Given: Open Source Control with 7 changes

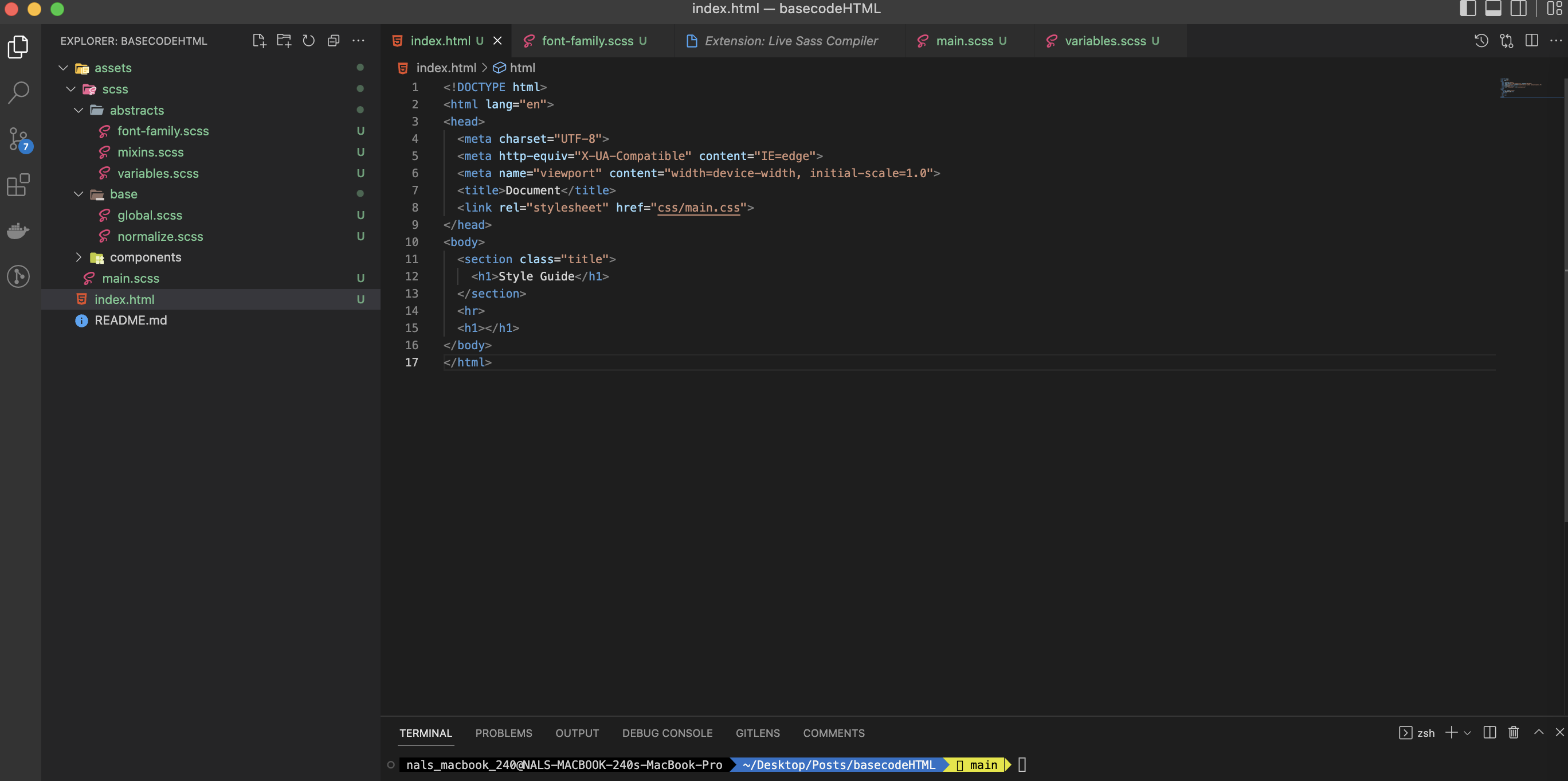Looking at the screenshot, I should coord(18,139).
